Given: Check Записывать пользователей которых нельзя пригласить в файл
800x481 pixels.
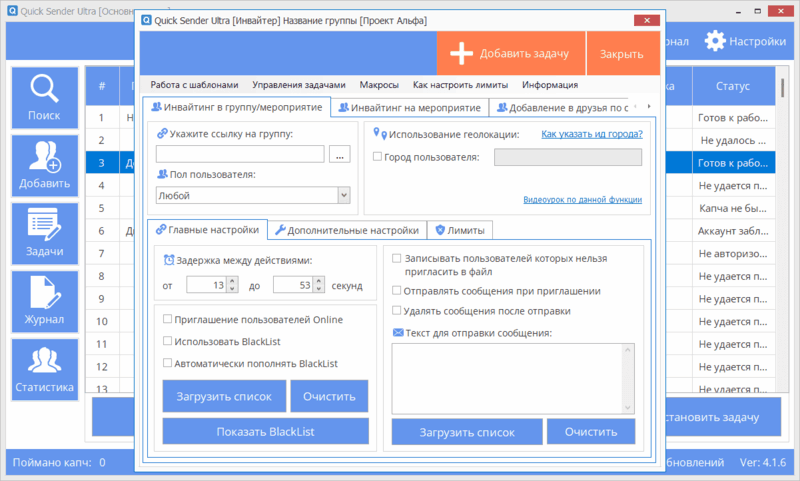Looking at the screenshot, I should [x=396, y=258].
